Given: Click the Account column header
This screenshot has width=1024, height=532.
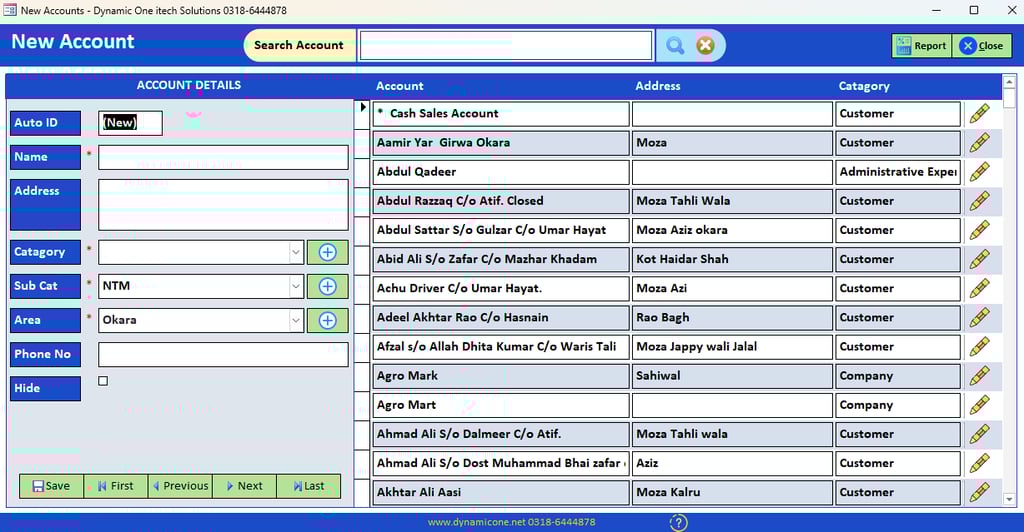Looking at the screenshot, I should (400, 86).
